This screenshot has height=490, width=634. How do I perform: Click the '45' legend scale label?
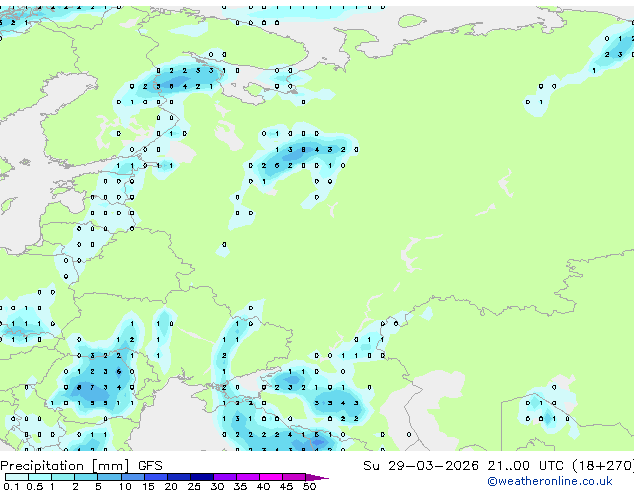(x=286, y=486)
